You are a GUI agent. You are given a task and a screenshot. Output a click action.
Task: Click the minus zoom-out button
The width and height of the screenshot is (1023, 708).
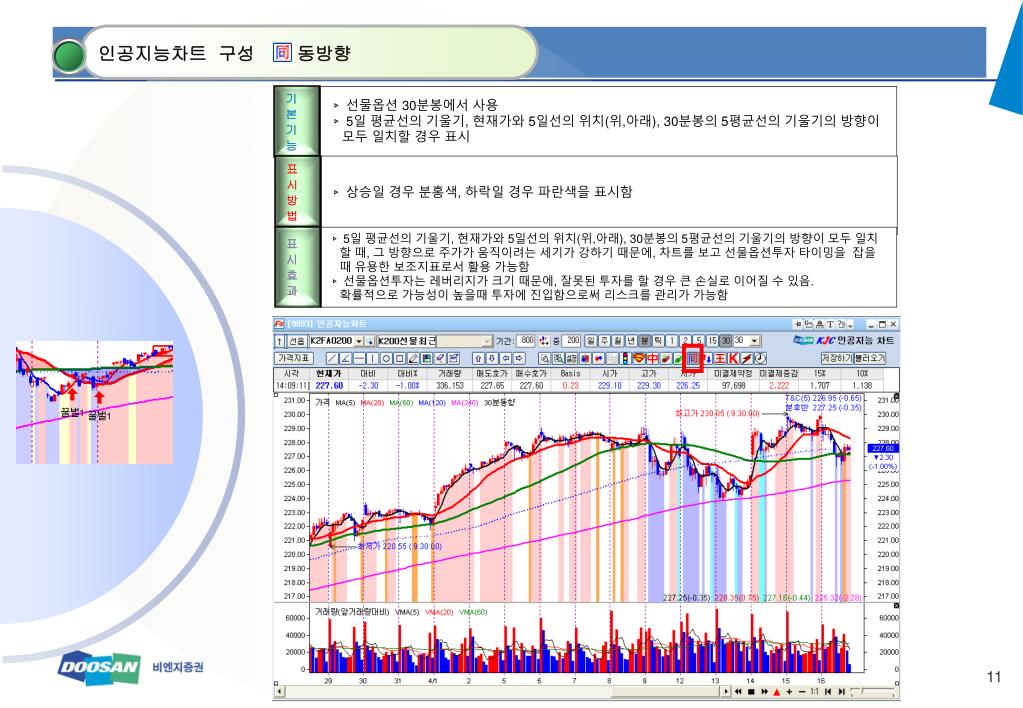coord(802,692)
